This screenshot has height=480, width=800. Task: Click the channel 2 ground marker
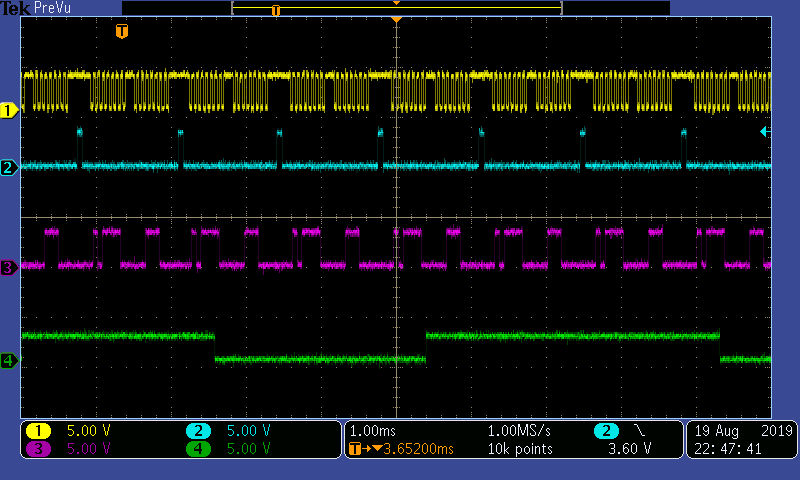[9, 167]
